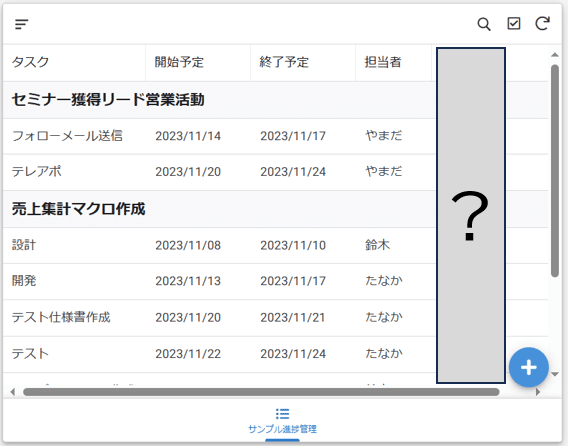Click start date 2023/11/13
Screen dimensions: 568x446
(x=188, y=281)
